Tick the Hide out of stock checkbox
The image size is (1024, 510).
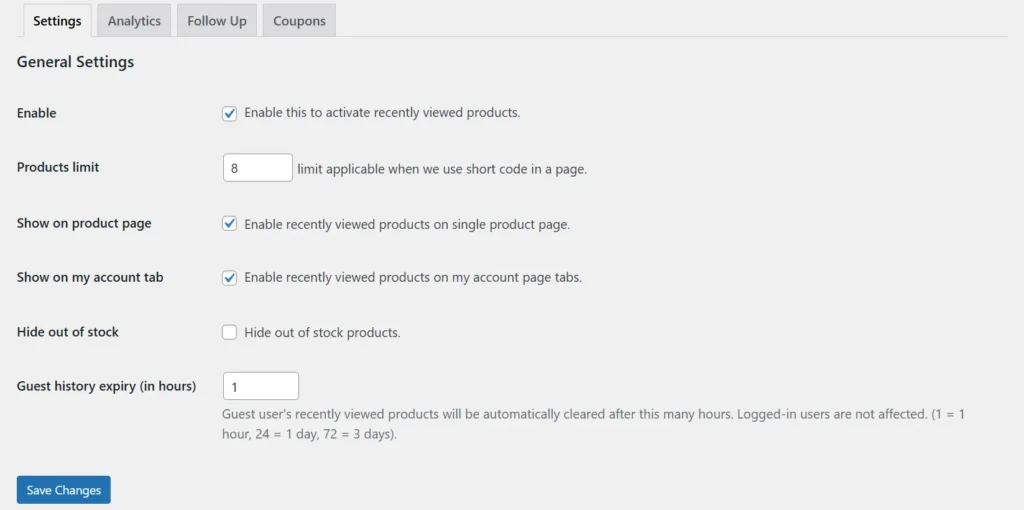pyautogui.click(x=229, y=333)
